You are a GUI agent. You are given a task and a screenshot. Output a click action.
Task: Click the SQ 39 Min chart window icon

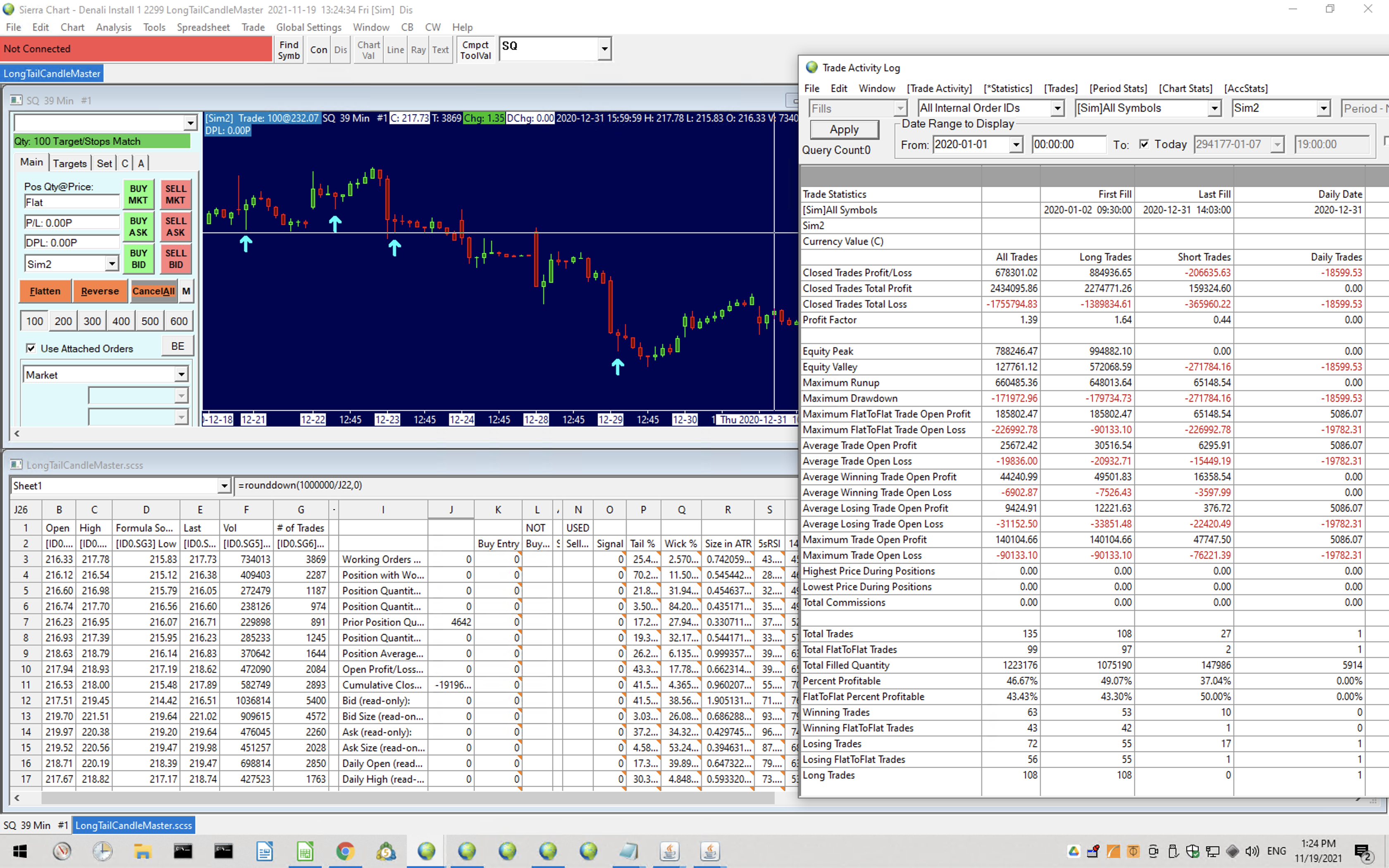click(x=16, y=100)
